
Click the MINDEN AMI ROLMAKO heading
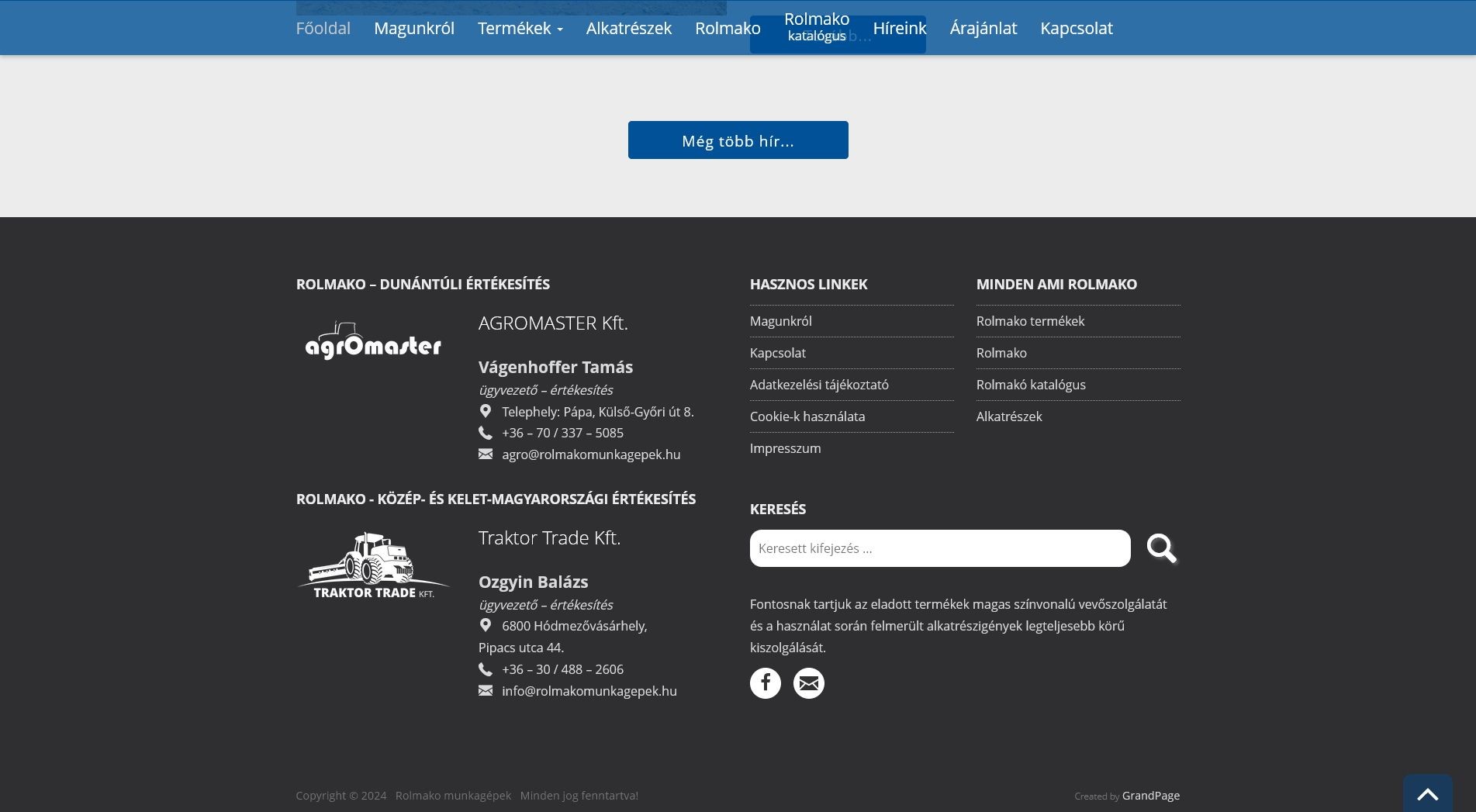coord(1056,284)
